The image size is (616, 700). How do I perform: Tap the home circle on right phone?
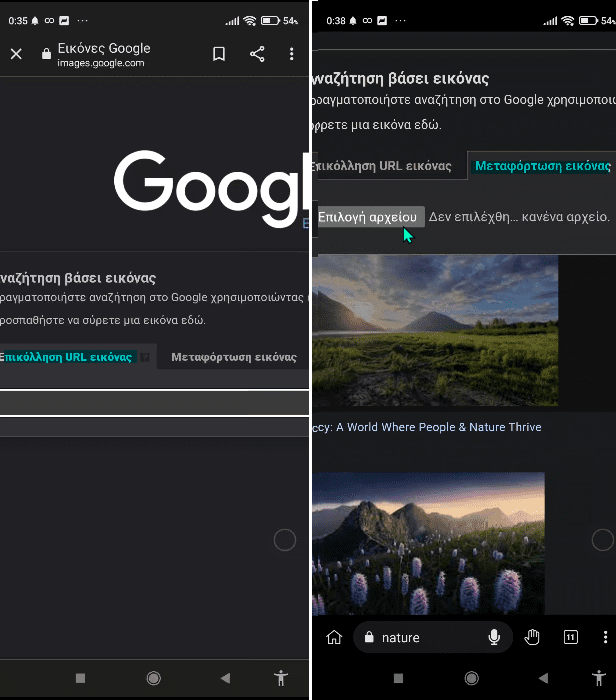coord(471,679)
